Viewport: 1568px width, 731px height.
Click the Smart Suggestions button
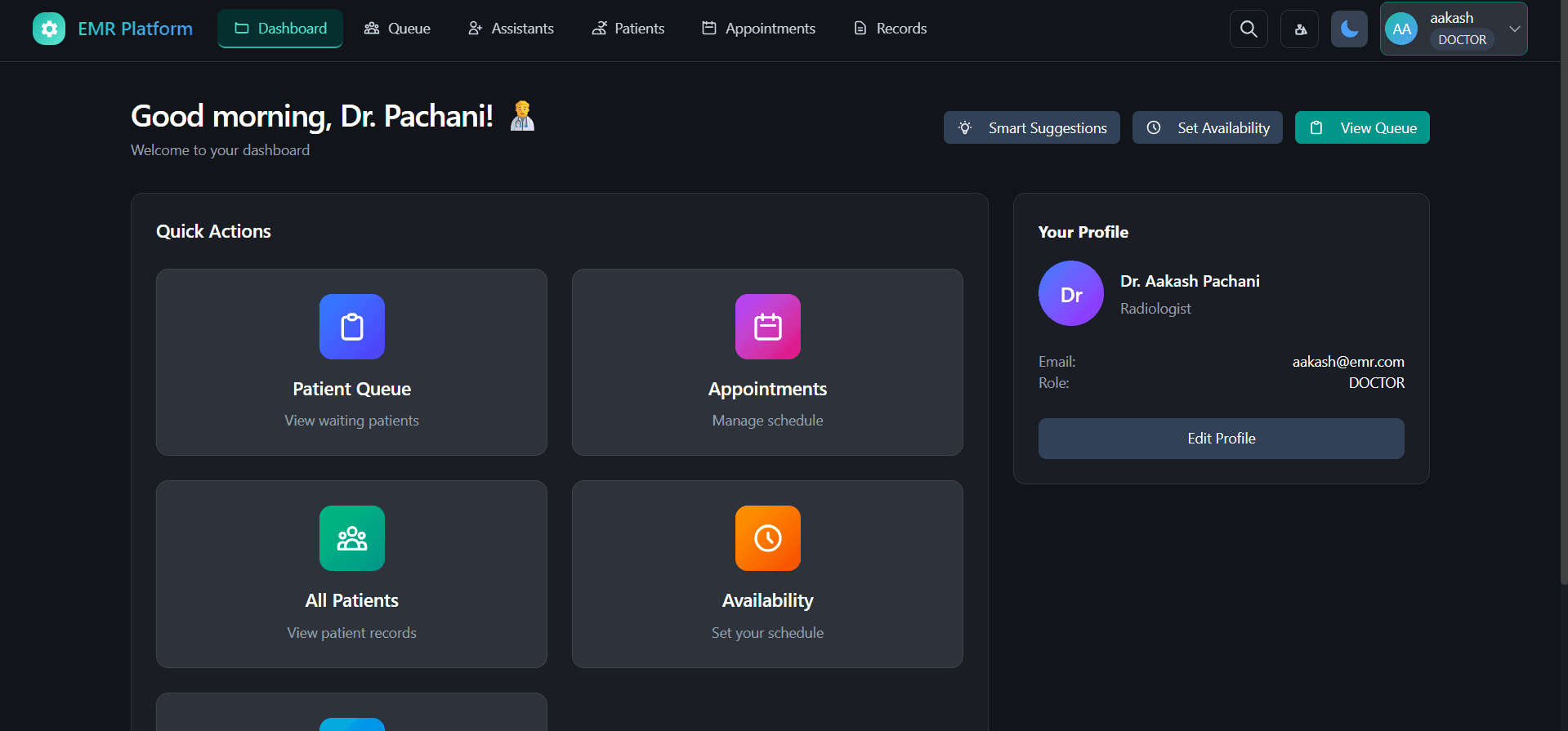(1031, 128)
